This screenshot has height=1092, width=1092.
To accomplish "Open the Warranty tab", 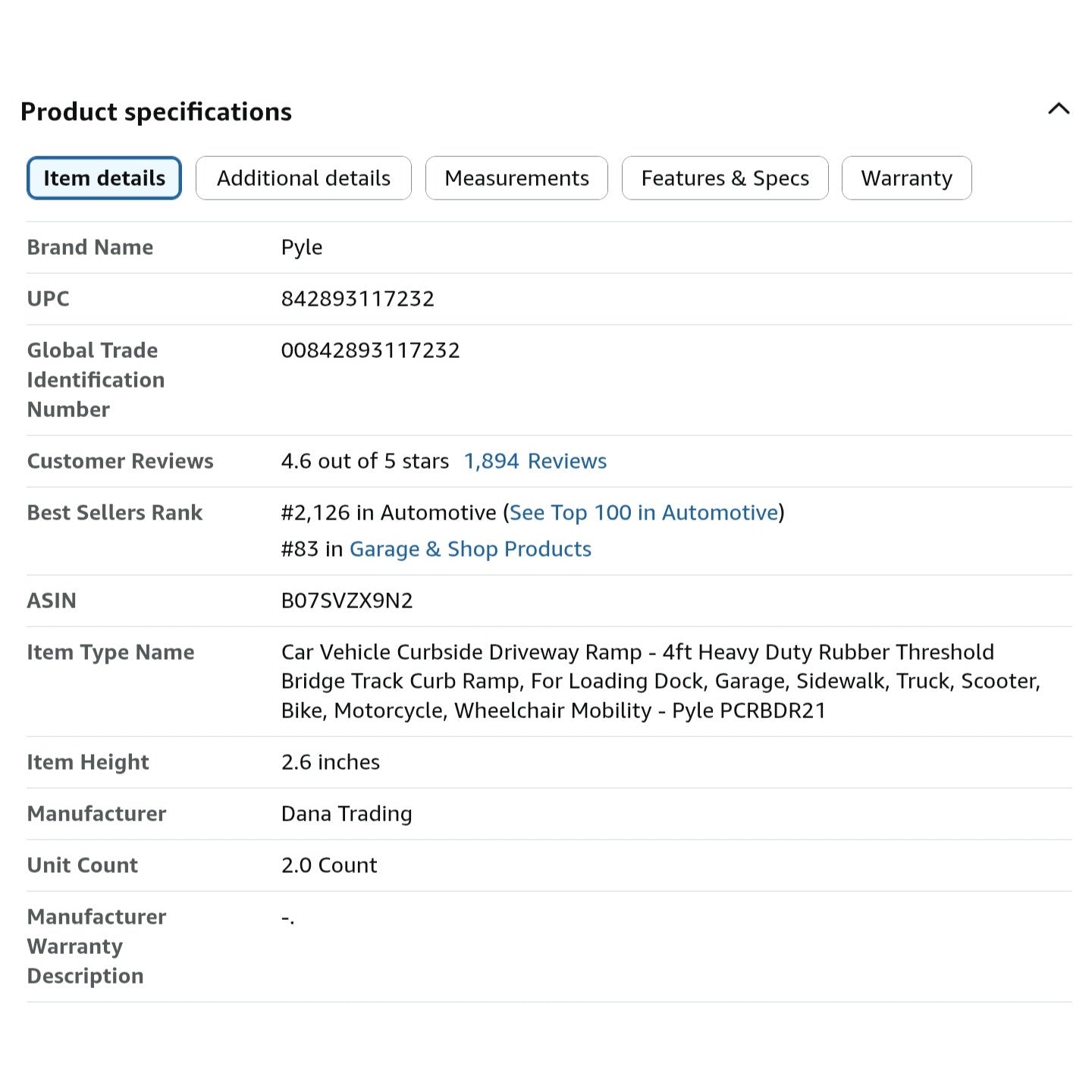I will click(906, 178).
